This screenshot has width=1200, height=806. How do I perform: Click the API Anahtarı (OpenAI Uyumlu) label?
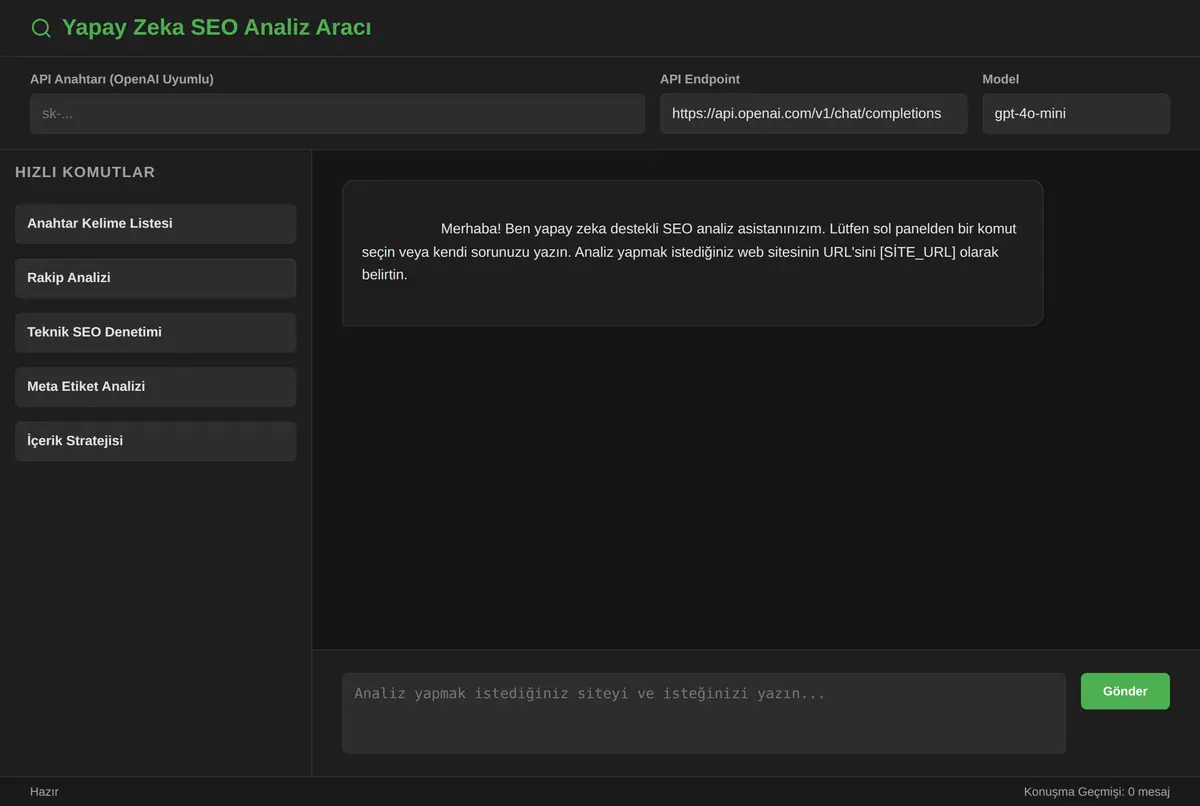[x=122, y=79]
